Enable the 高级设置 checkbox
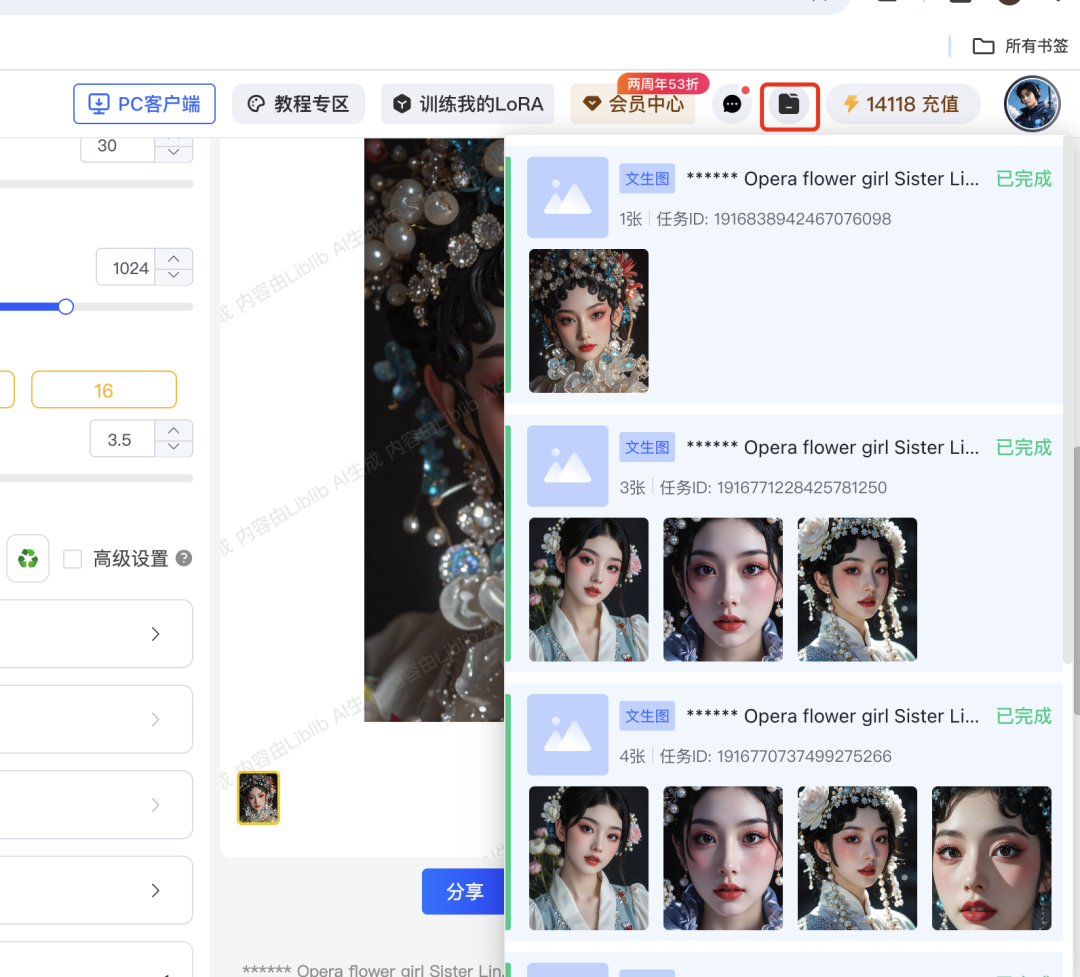This screenshot has width=1080, height=977. click(x=72, y=558)
